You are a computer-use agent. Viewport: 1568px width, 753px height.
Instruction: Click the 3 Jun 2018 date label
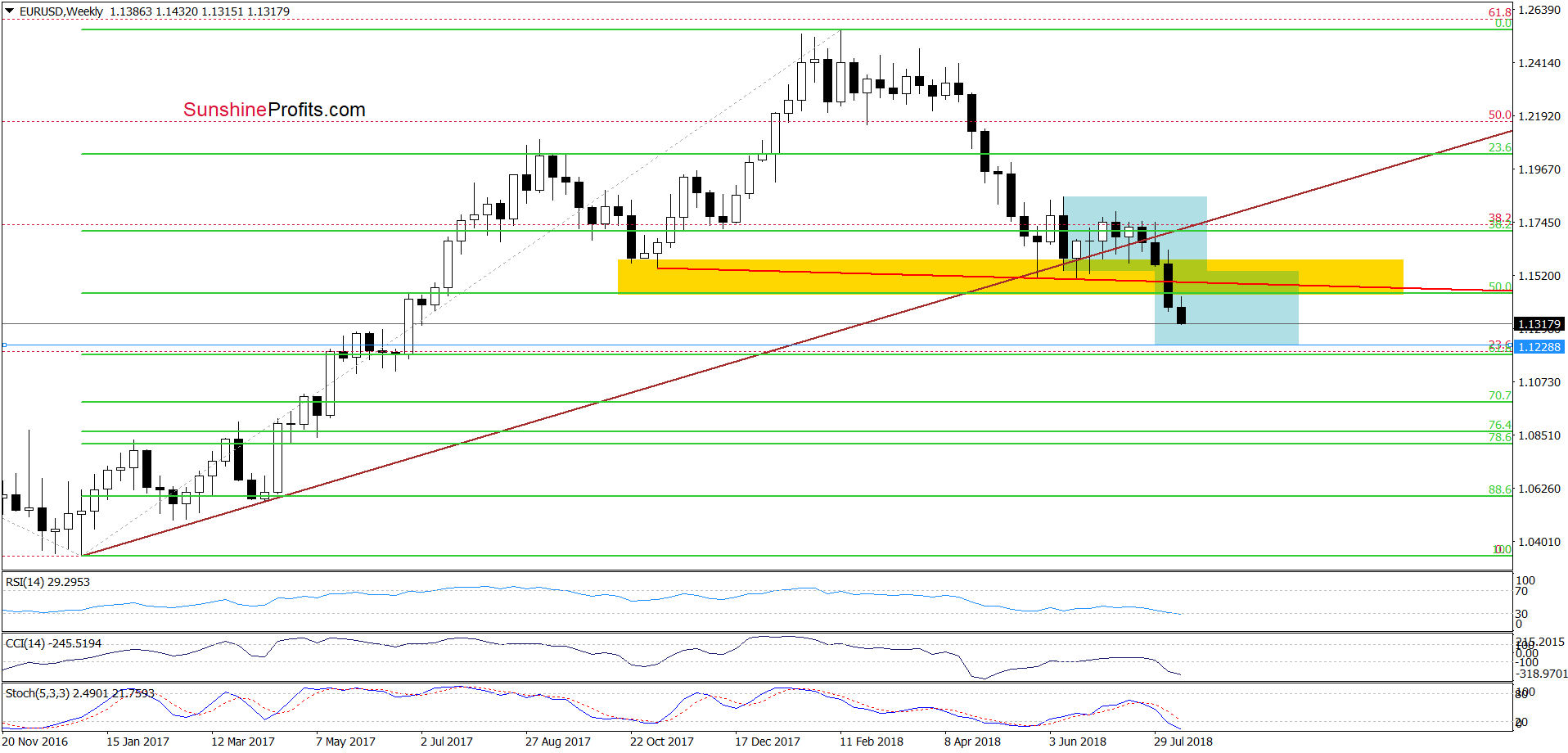tap(1078, 742)
